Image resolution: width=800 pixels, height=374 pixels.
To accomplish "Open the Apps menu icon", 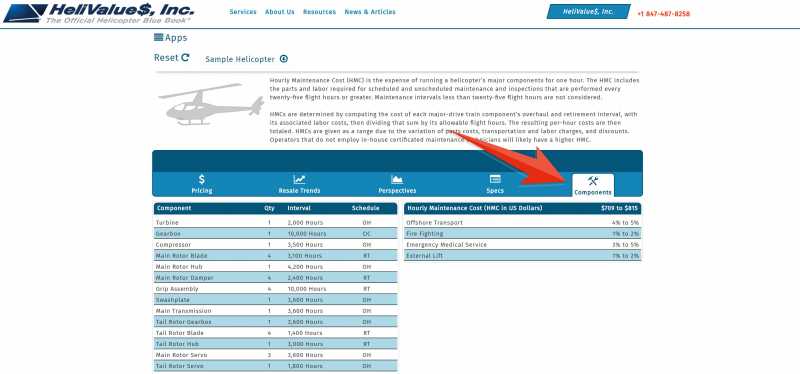I will 158,37.
